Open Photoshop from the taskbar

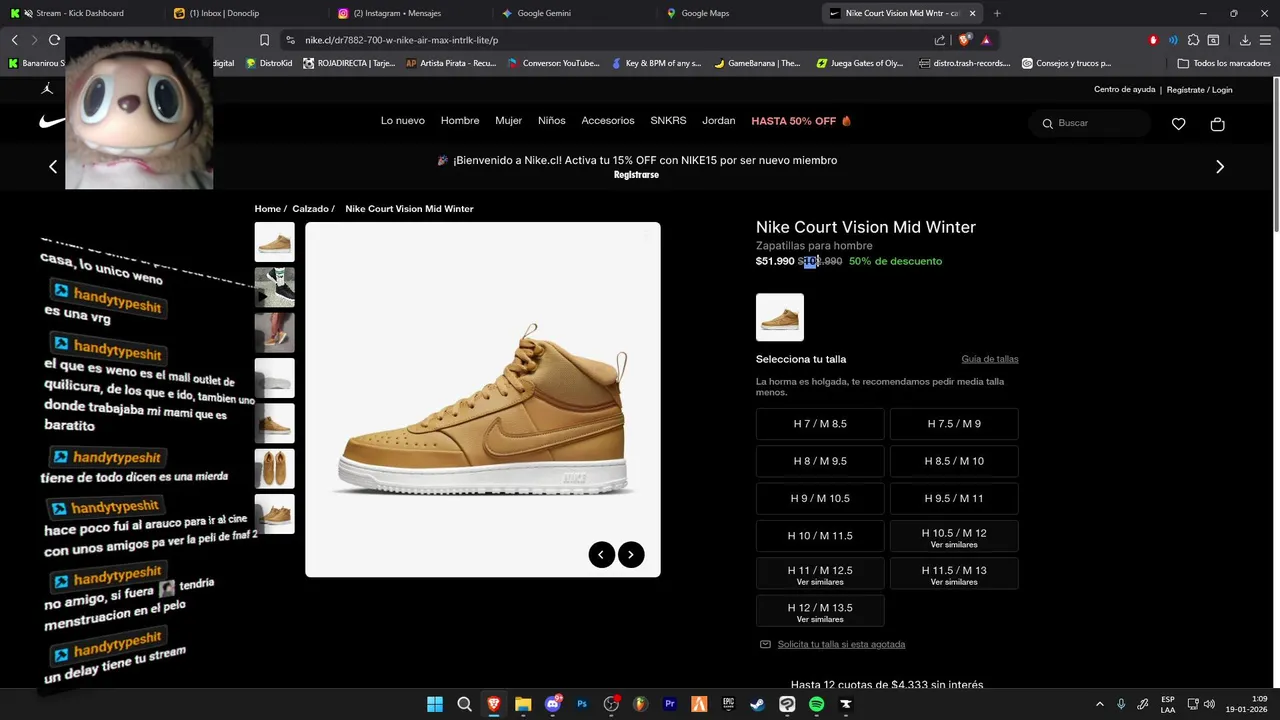click(582, 704)
